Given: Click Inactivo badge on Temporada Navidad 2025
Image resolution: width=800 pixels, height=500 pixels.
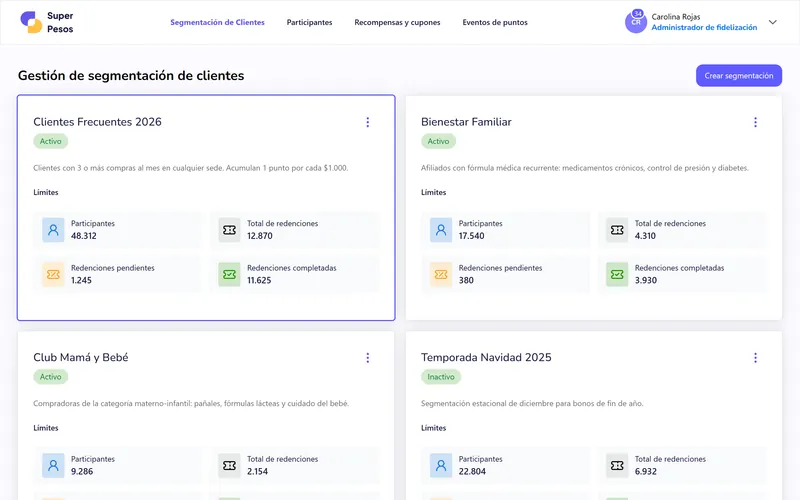Looking at the screenshot, I should (441, 377).
